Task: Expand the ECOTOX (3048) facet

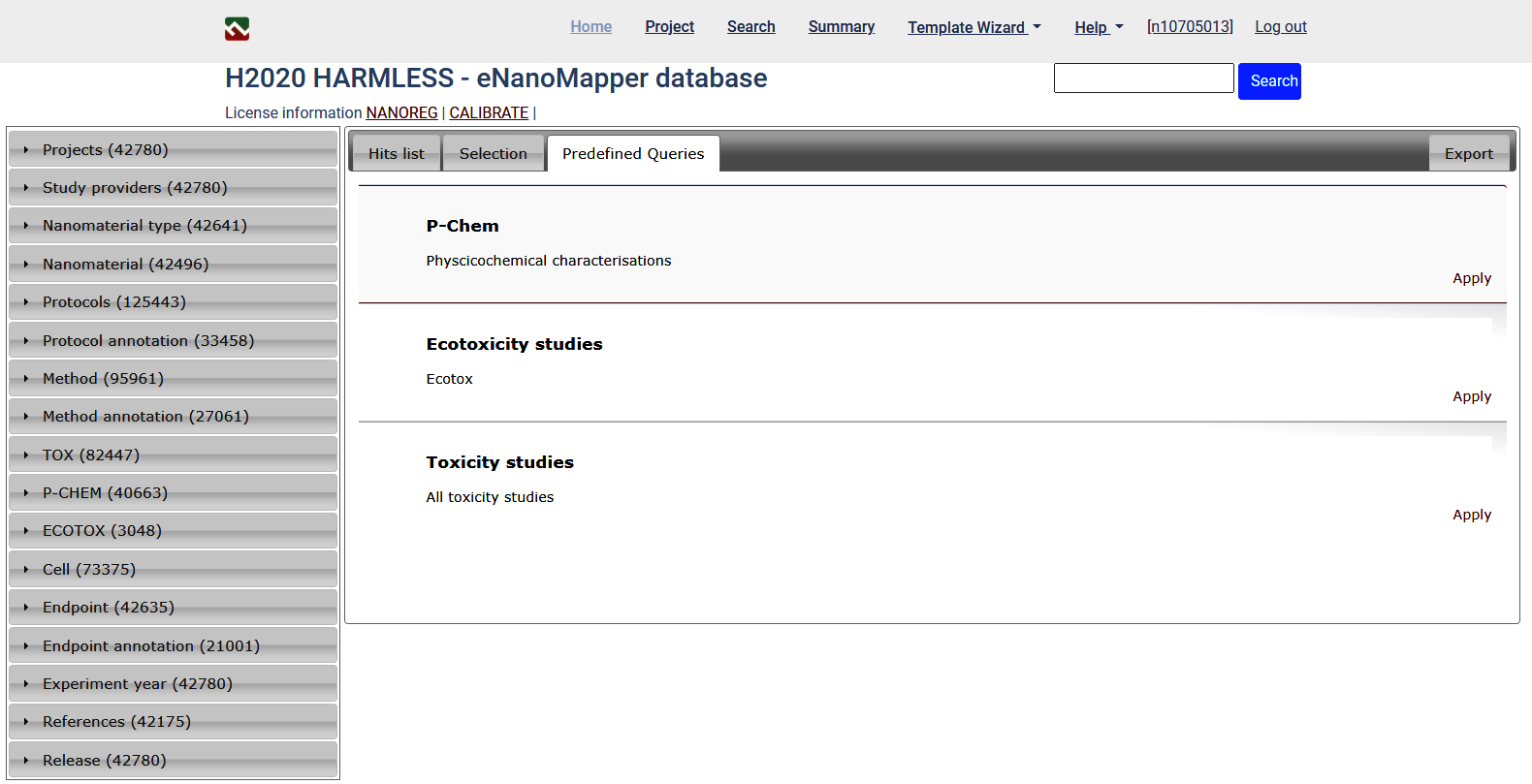Action: point(174,531)
